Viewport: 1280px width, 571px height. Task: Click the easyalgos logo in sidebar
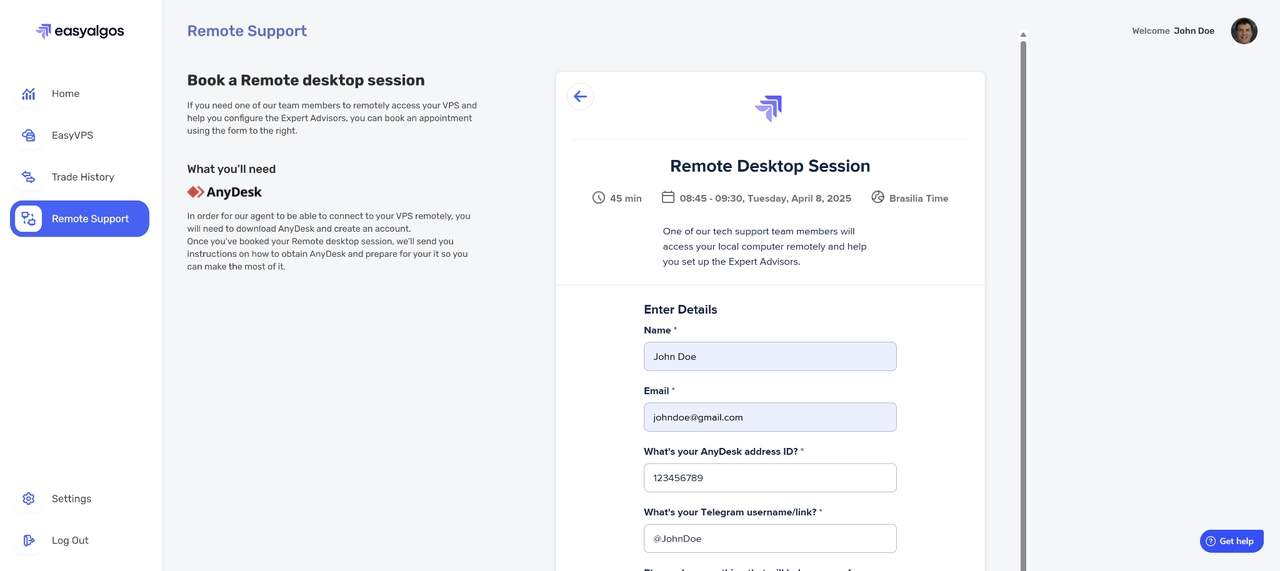pos(80,31)
